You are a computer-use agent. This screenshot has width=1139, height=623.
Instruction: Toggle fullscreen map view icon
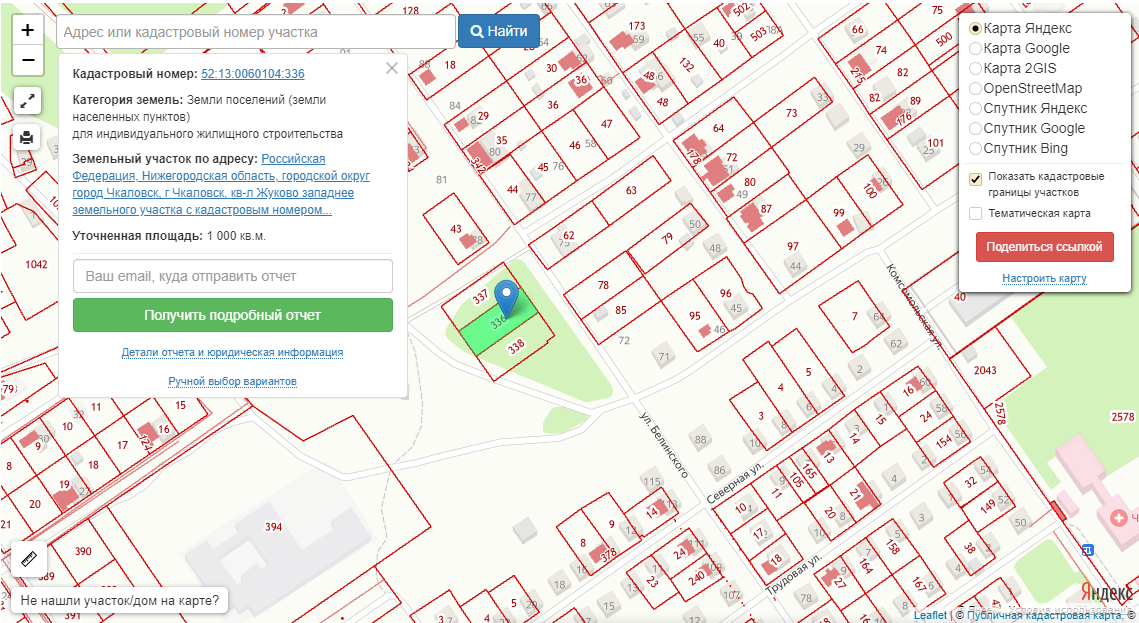pos(27,101)
